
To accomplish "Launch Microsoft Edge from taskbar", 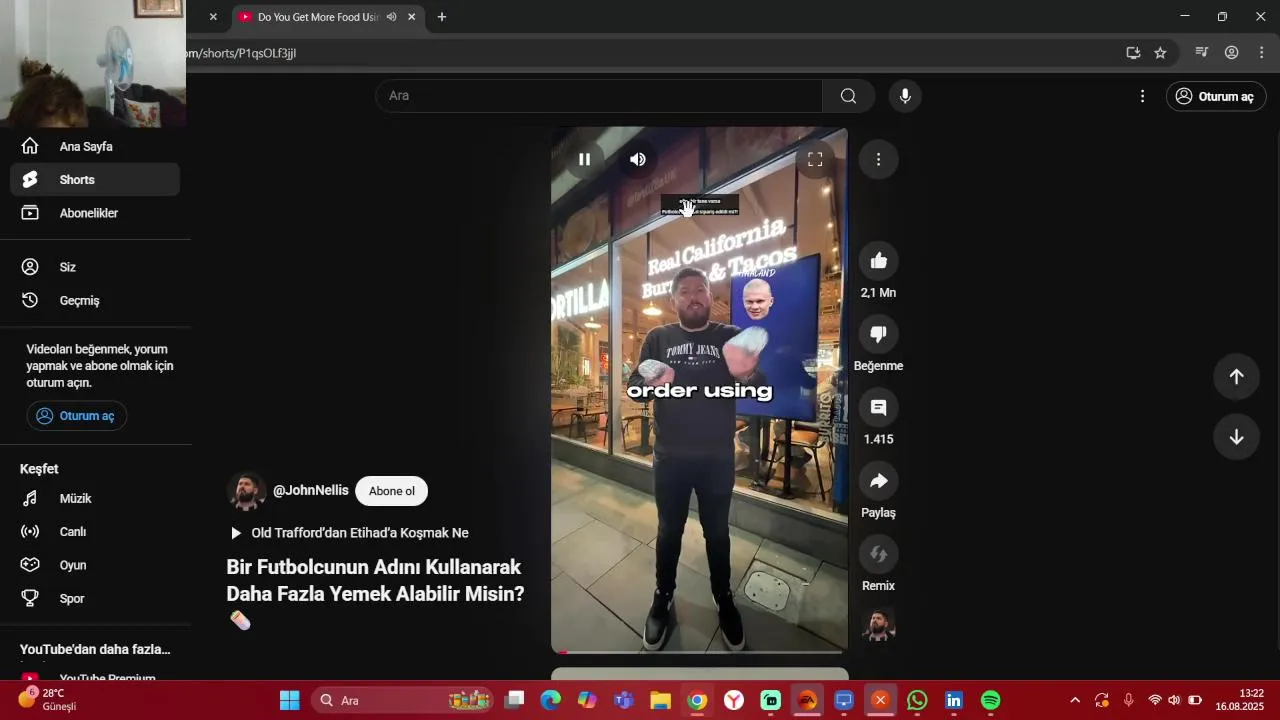I will pos(551,700).
